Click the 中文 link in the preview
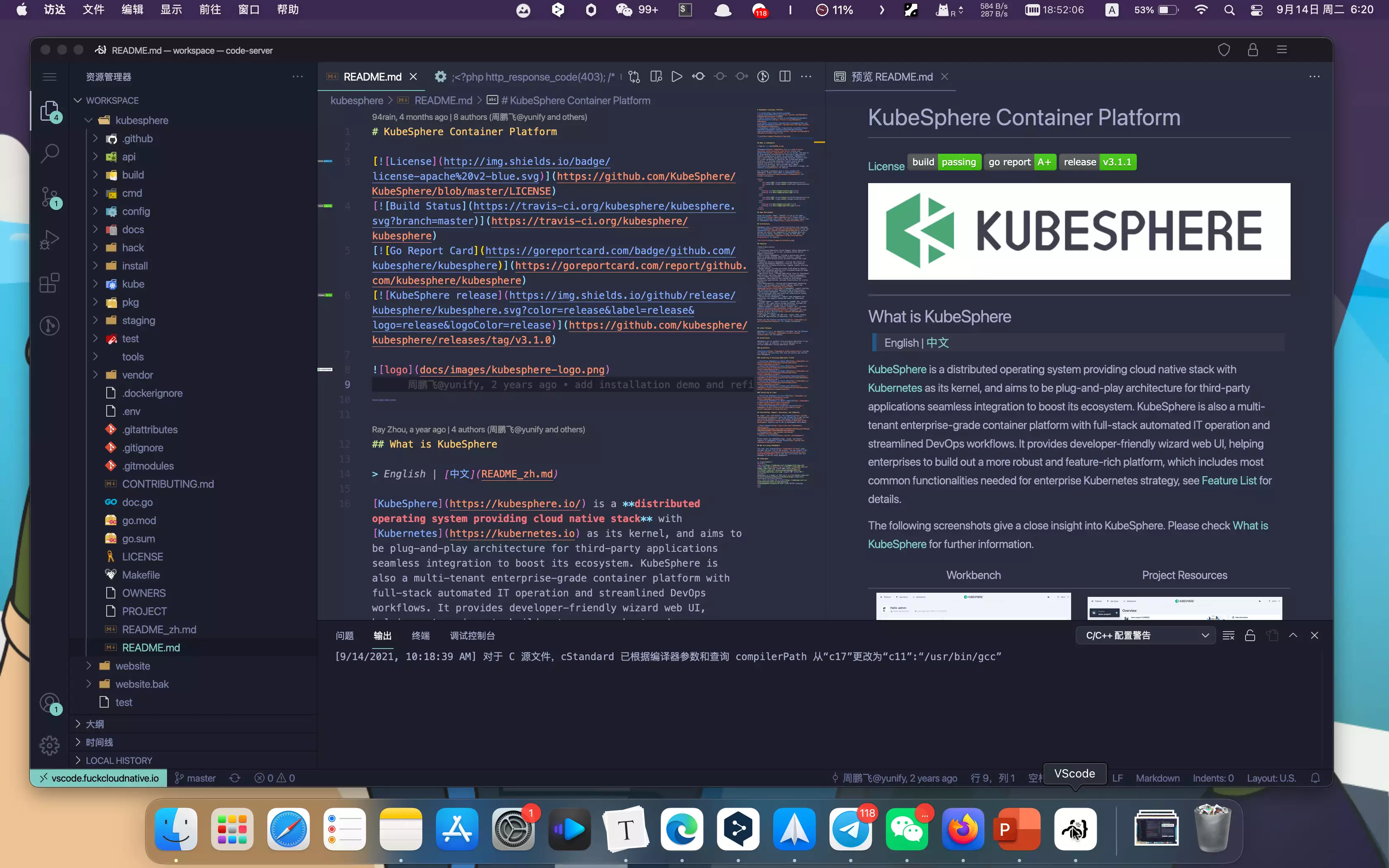The image size is (1389, 868). pyautogui.click(x=937, y=343)
